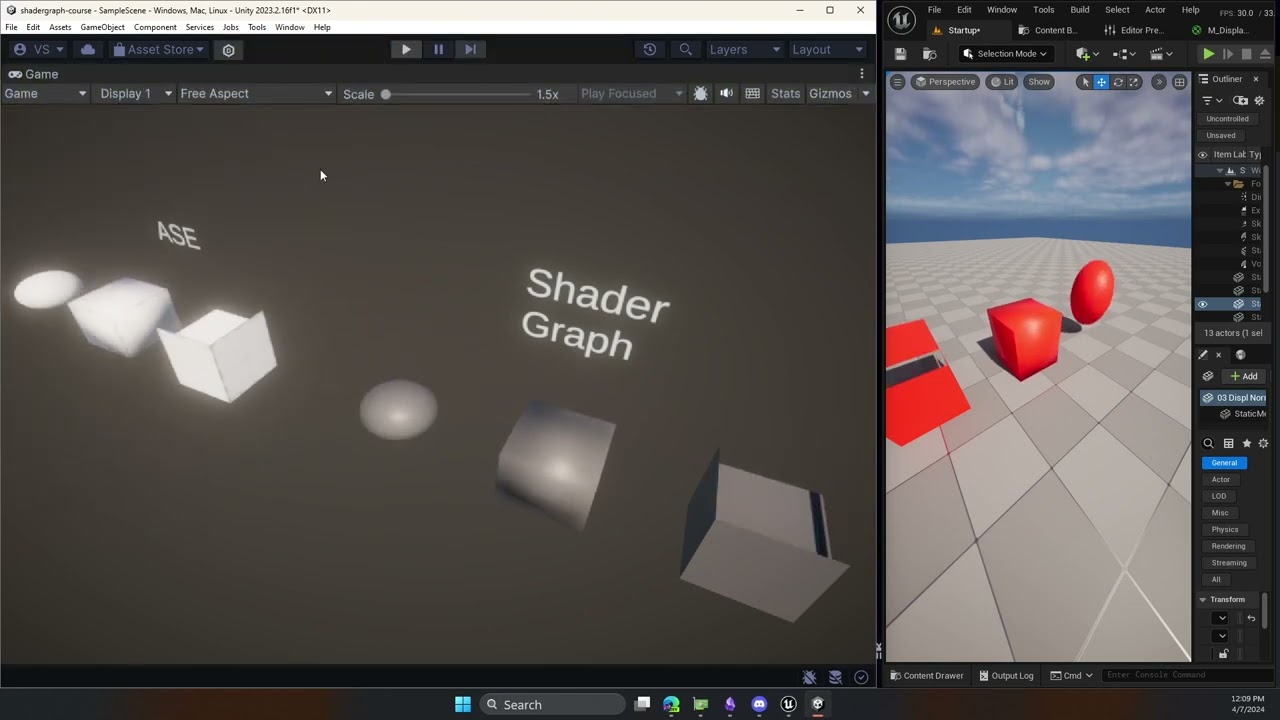Image resolution: width=1280 pixels, height=720 pixels.
Task: Adjust the Game view Scale slider
Action: [x=458, y=94]
